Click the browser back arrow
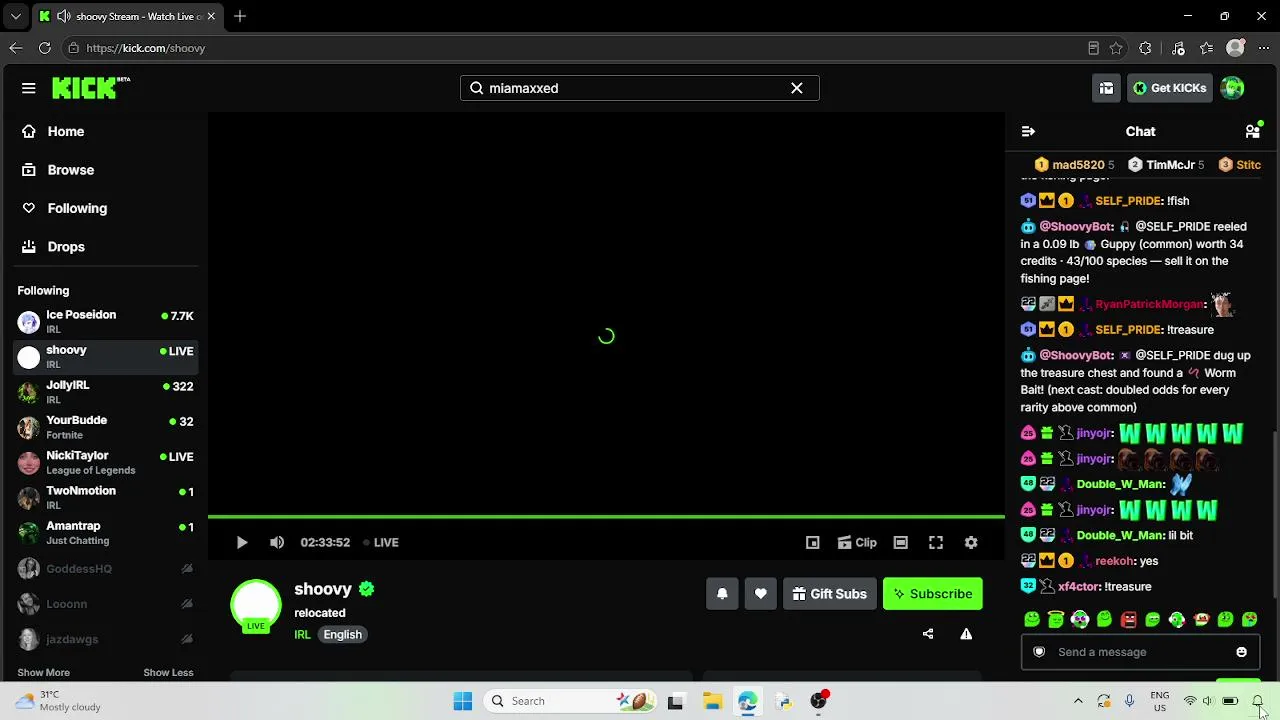1280x720 pixels. tap(16, 48)
